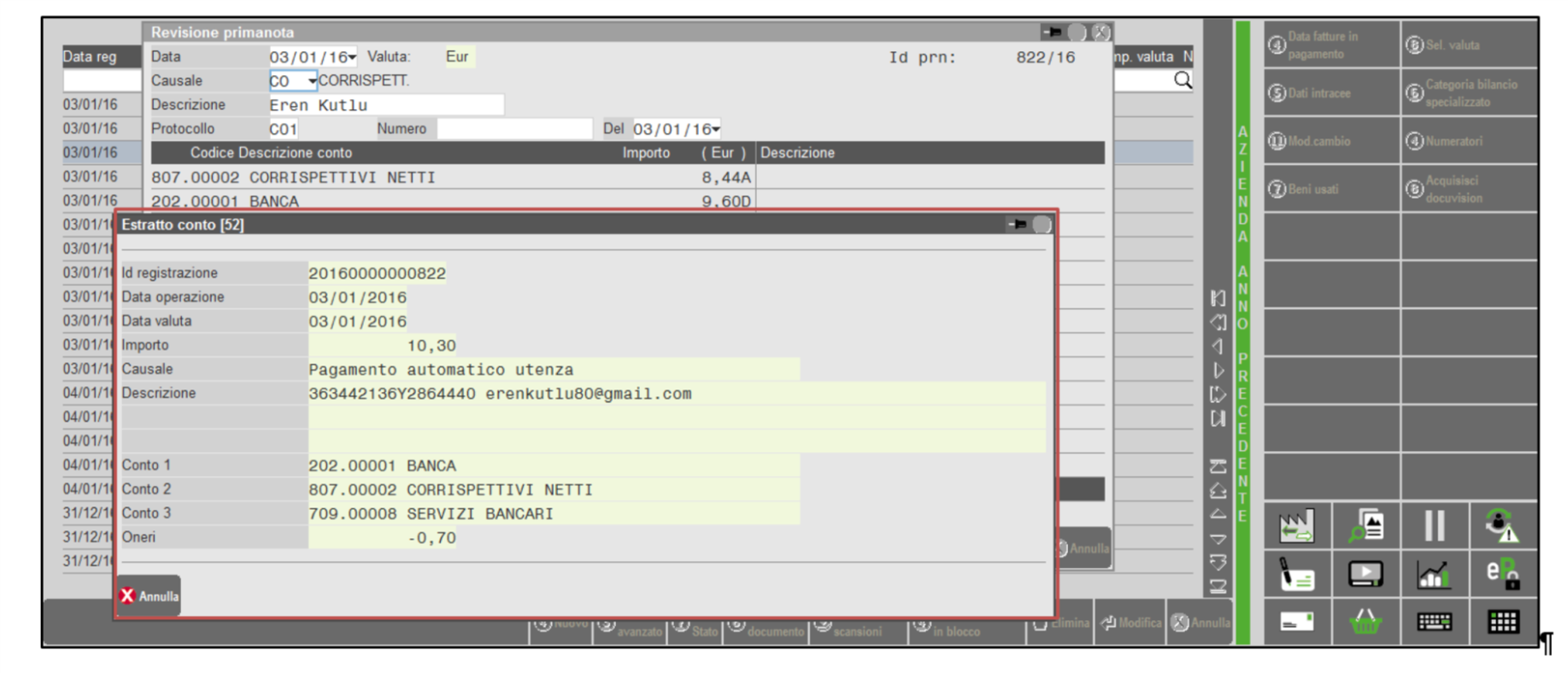Image resolution: width=1568 pixels, height=673 pixels.
Task: Open the Data date dropdown arrow
Action: [x=352, y=57]
